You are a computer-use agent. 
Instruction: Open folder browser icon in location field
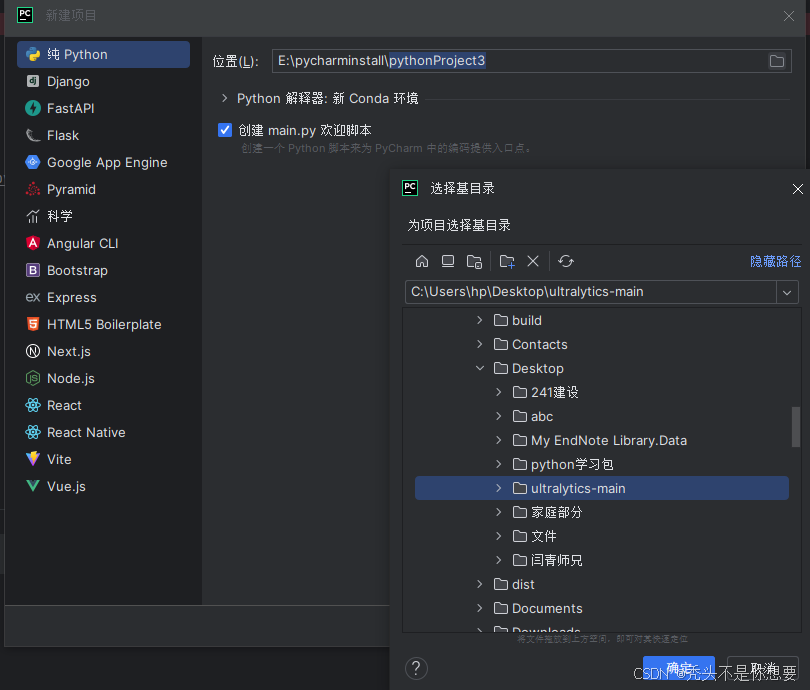[776, 61]
